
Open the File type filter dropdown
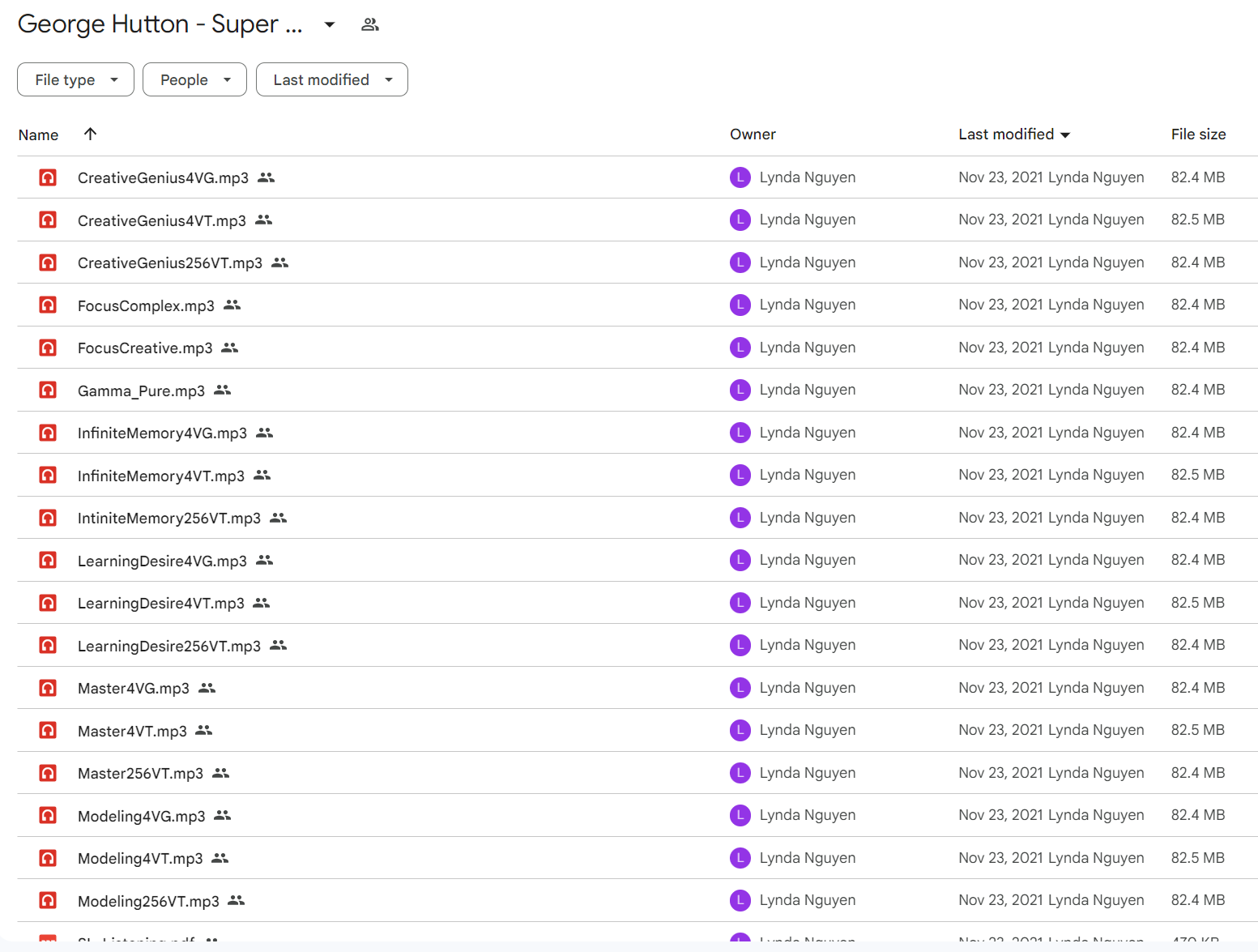75,79
